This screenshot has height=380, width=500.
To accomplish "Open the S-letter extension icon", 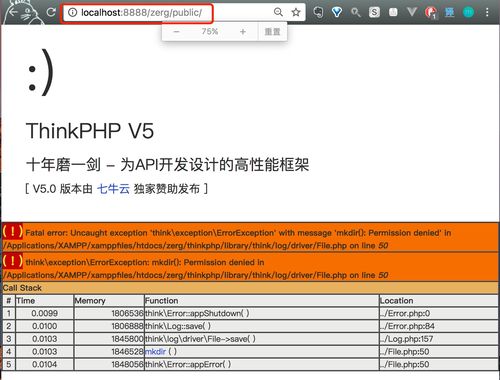I will (374, 13).
